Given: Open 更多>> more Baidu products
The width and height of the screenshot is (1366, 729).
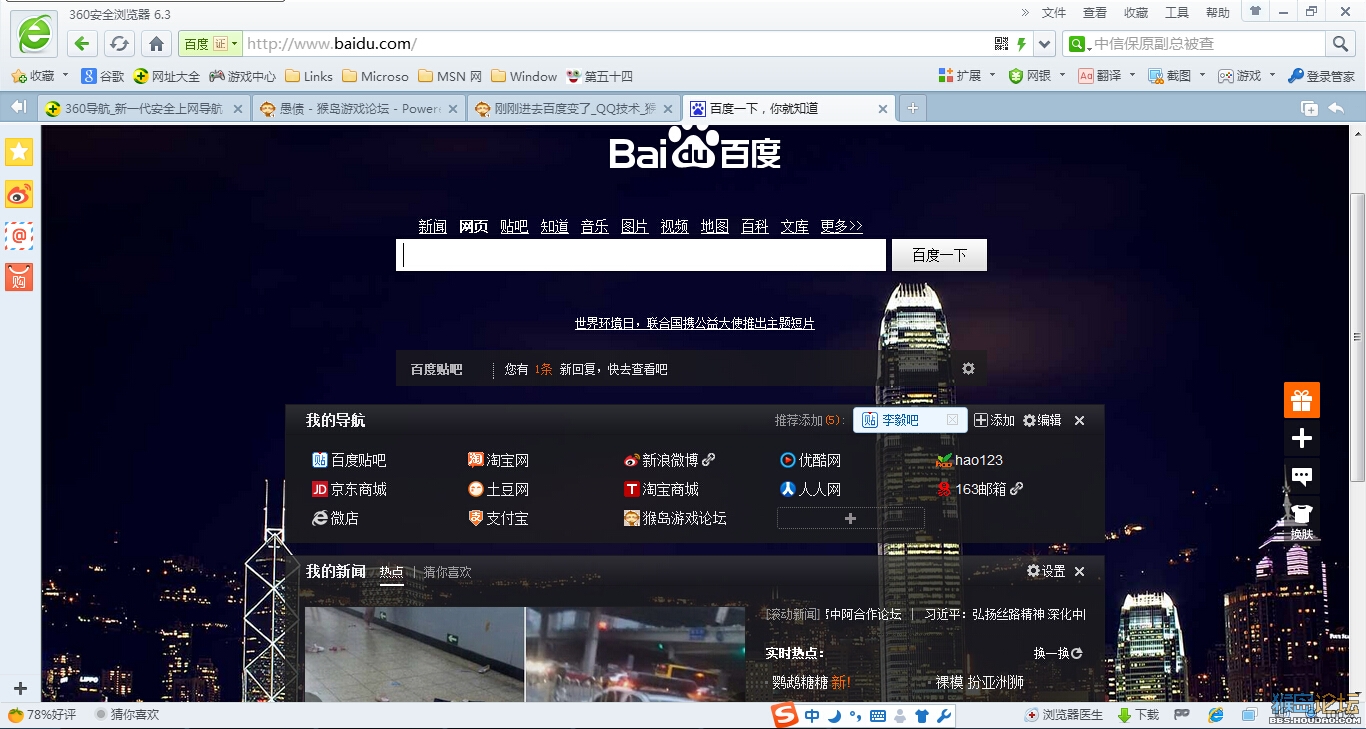Looking at the screenshot, I should tap(841, 227).
